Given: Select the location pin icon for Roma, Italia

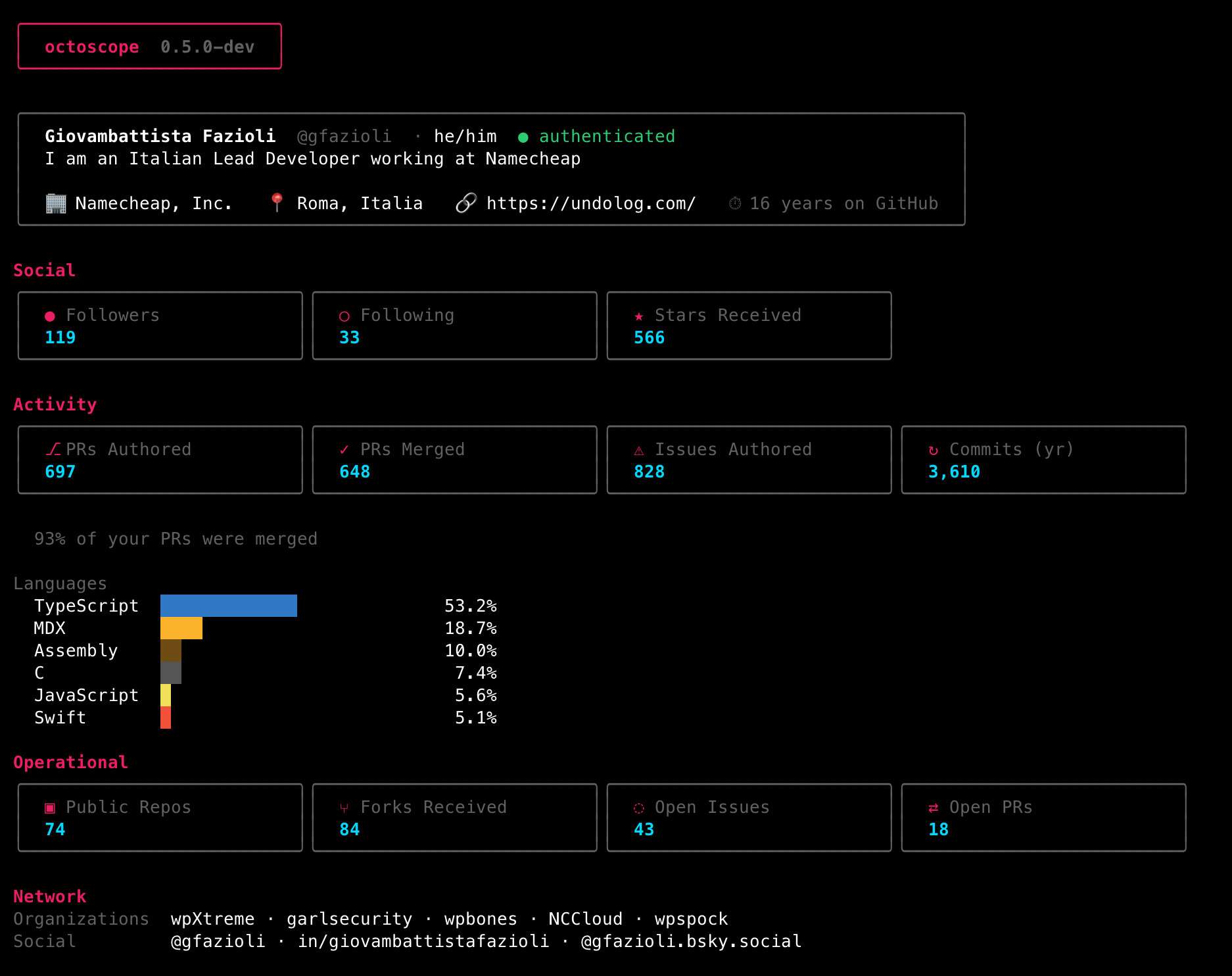Looking at the screenshot, I should 277,203.
